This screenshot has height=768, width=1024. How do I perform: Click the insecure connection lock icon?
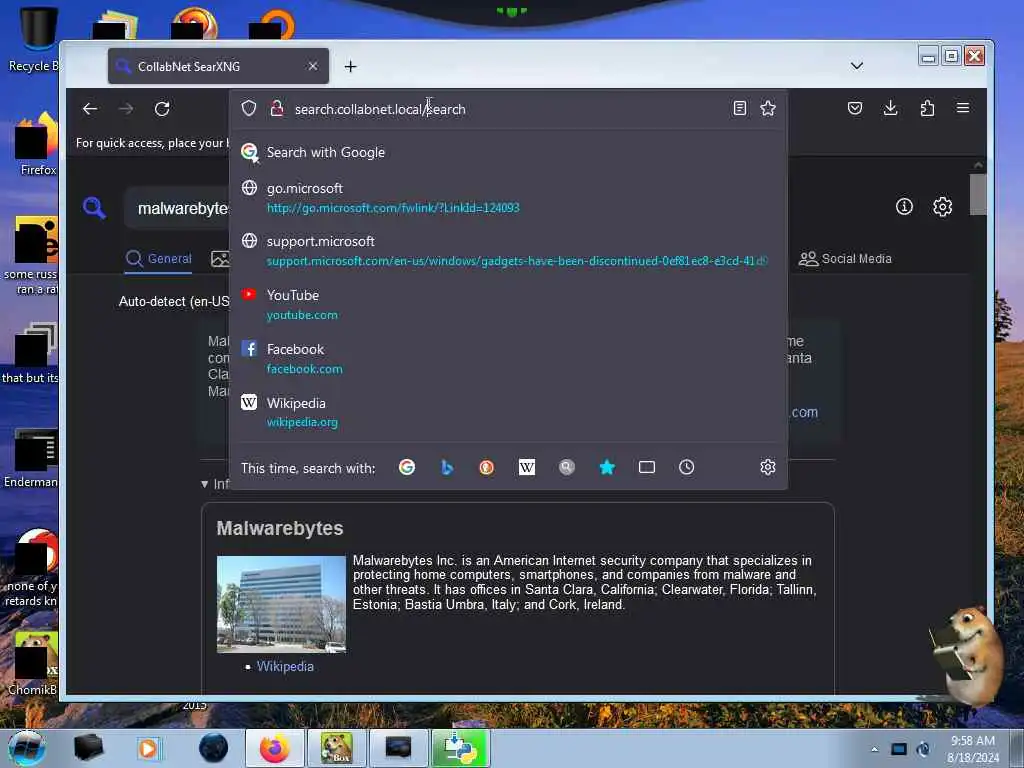(x=277, y=108)
